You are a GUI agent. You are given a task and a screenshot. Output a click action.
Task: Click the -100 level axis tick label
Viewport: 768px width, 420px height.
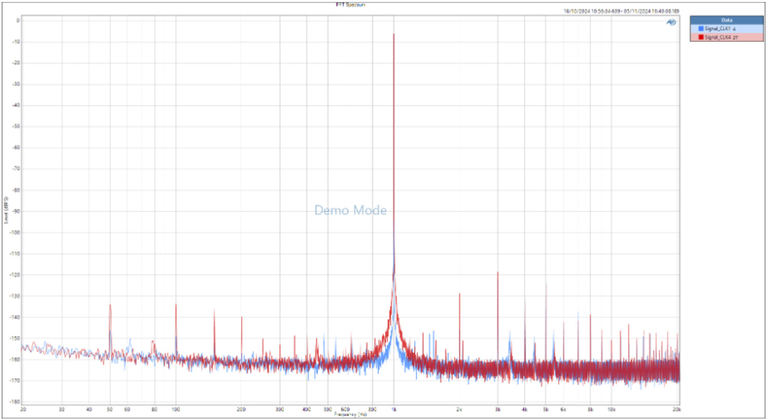tap(16, 233)
